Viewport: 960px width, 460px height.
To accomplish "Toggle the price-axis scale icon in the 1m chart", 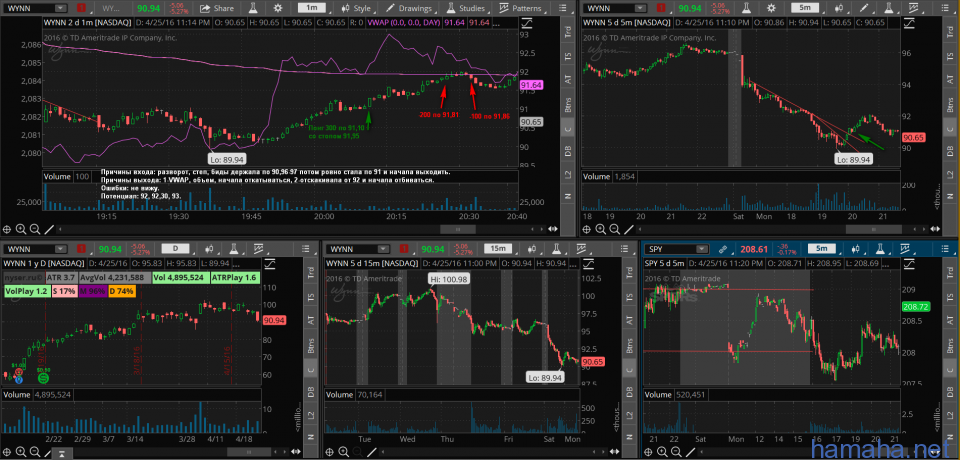I will click(527, 23).
